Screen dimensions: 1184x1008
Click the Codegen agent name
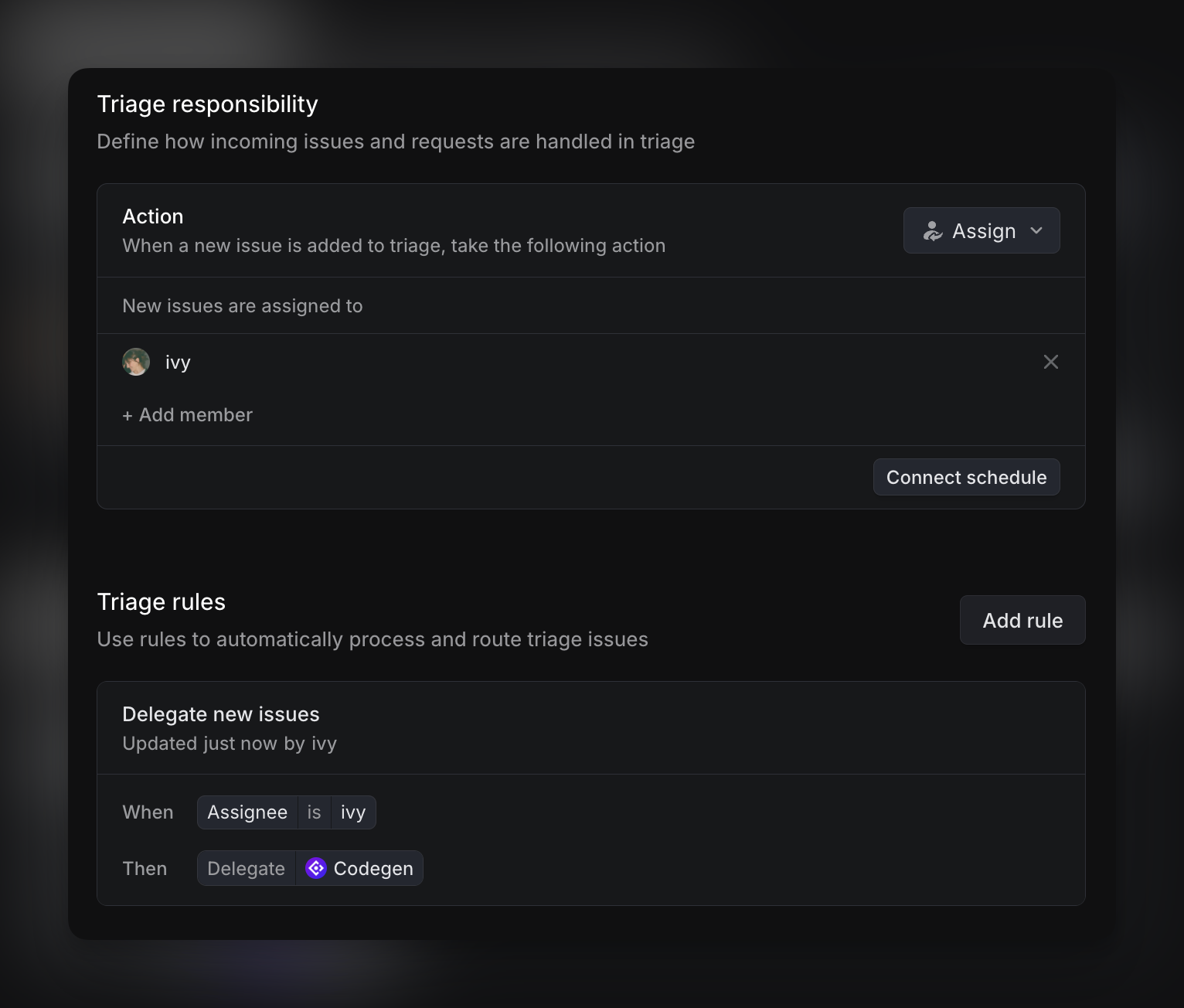click(373, 869)
